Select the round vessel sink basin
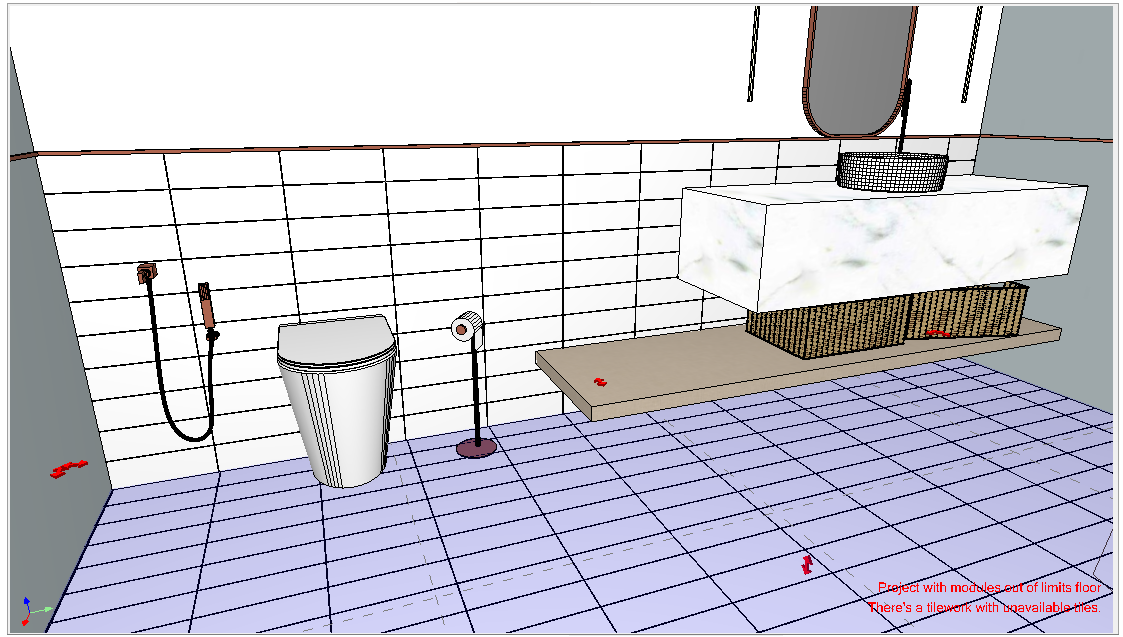Image resolution: width=1123 pixels, height=637 pixels. 892,172
